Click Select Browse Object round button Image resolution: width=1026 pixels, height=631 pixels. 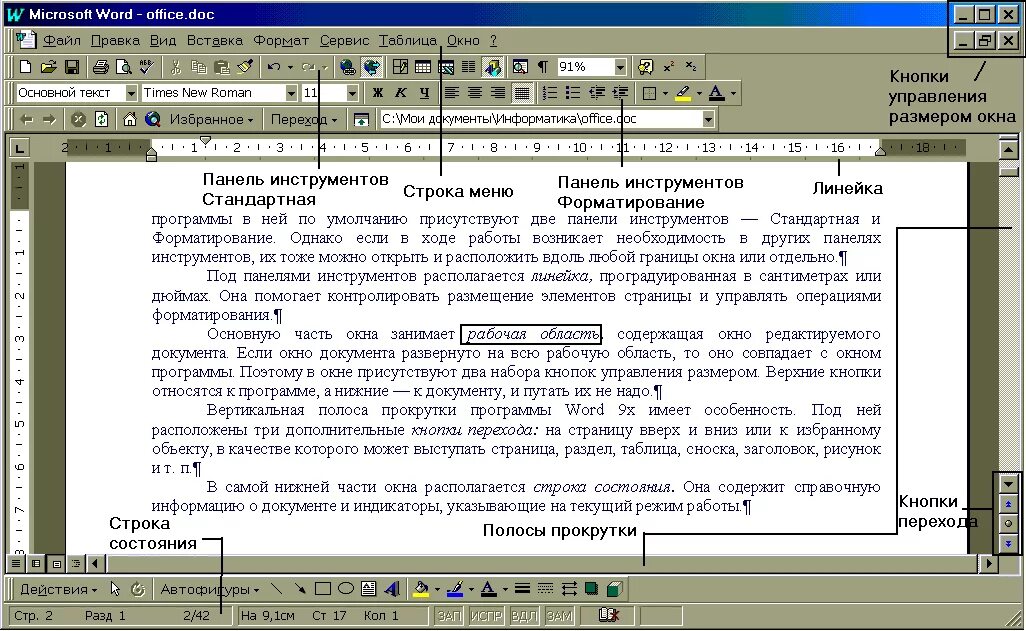tap(1008, 523)
